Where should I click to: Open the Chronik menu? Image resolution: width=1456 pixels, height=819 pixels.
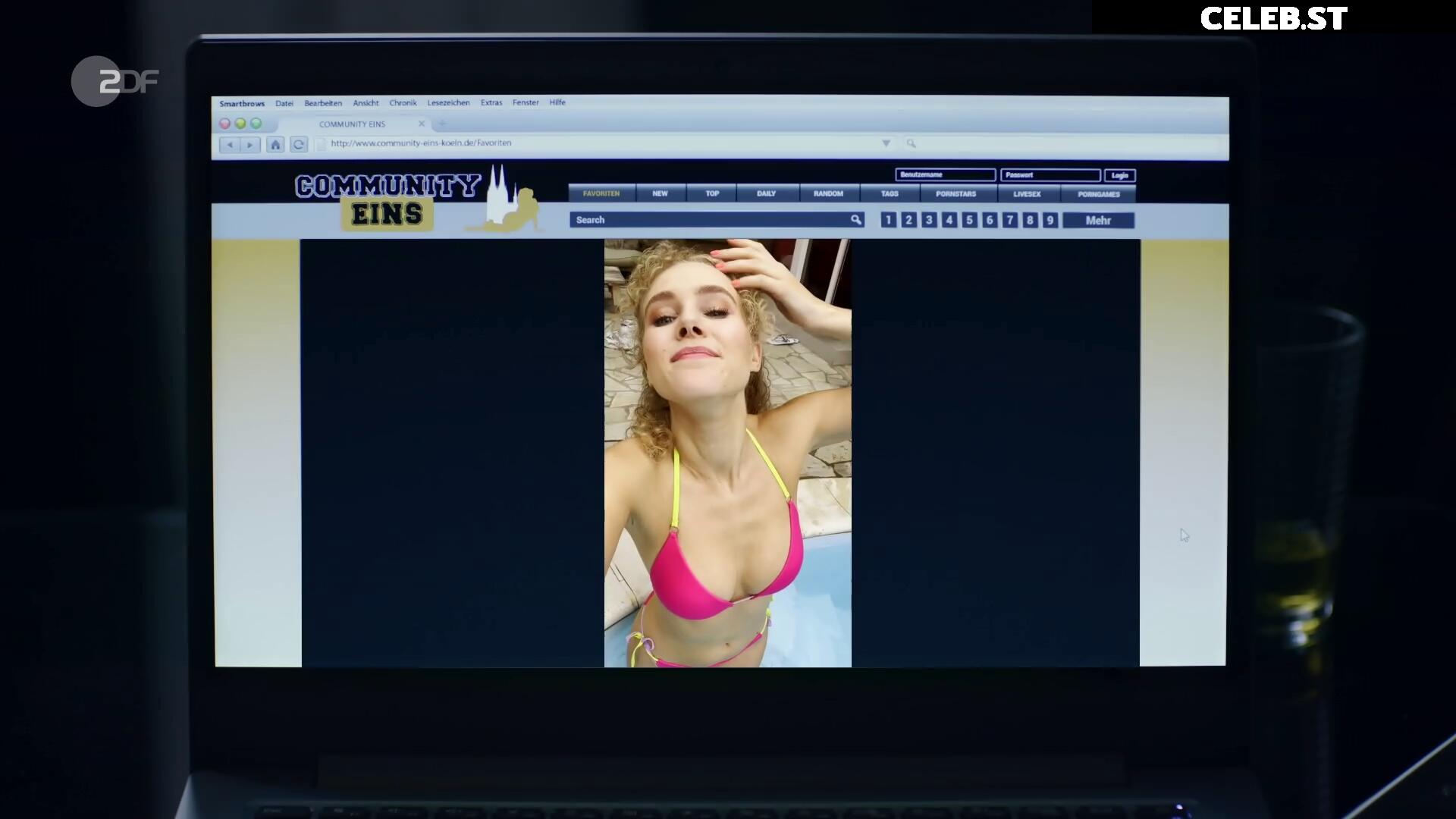(x=403, y=103)
